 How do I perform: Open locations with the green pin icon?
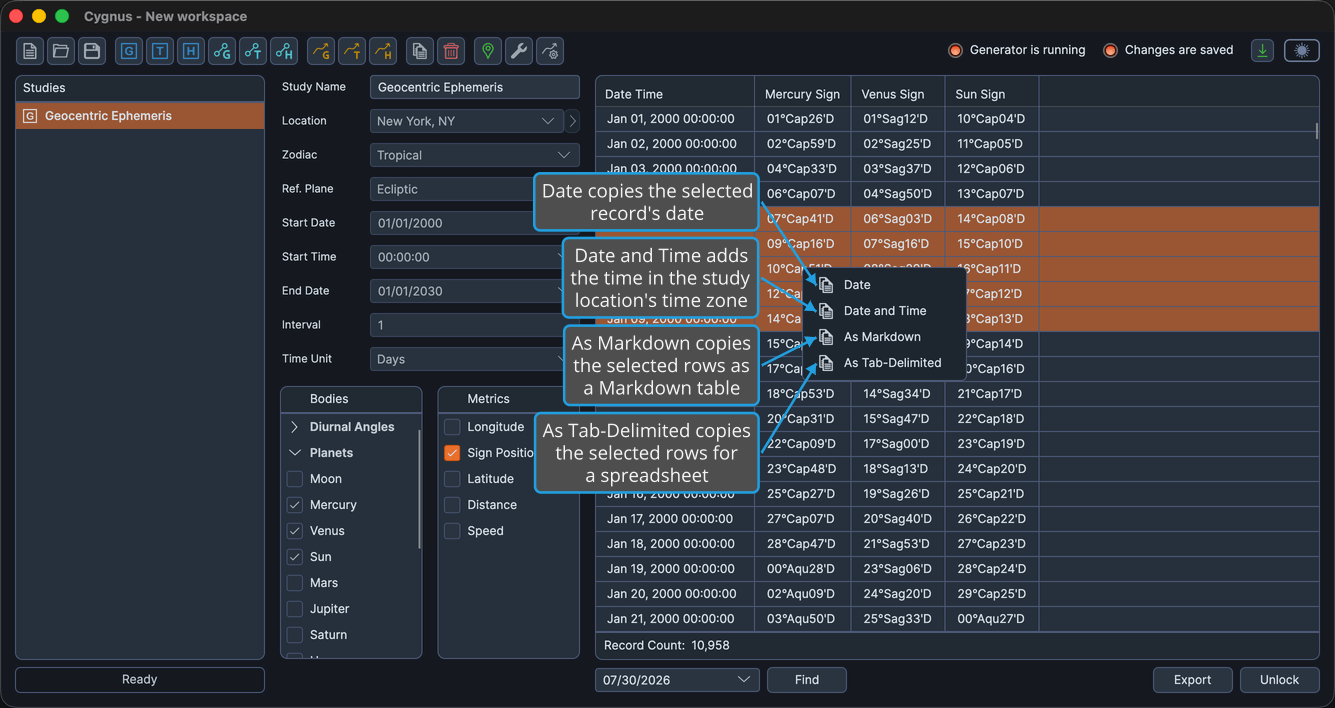(x=488, y=51)
